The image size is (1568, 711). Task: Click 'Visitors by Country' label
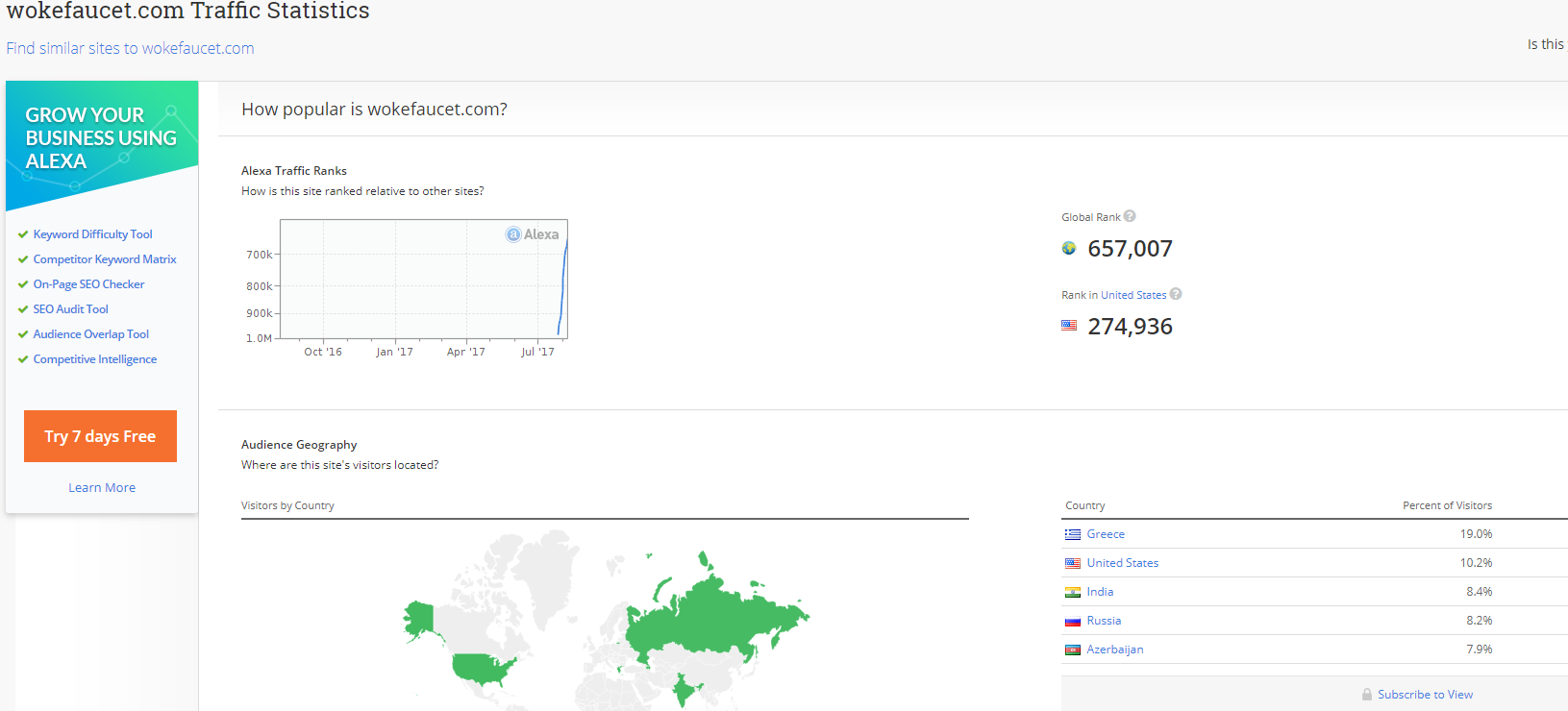(x=287, y=505)
